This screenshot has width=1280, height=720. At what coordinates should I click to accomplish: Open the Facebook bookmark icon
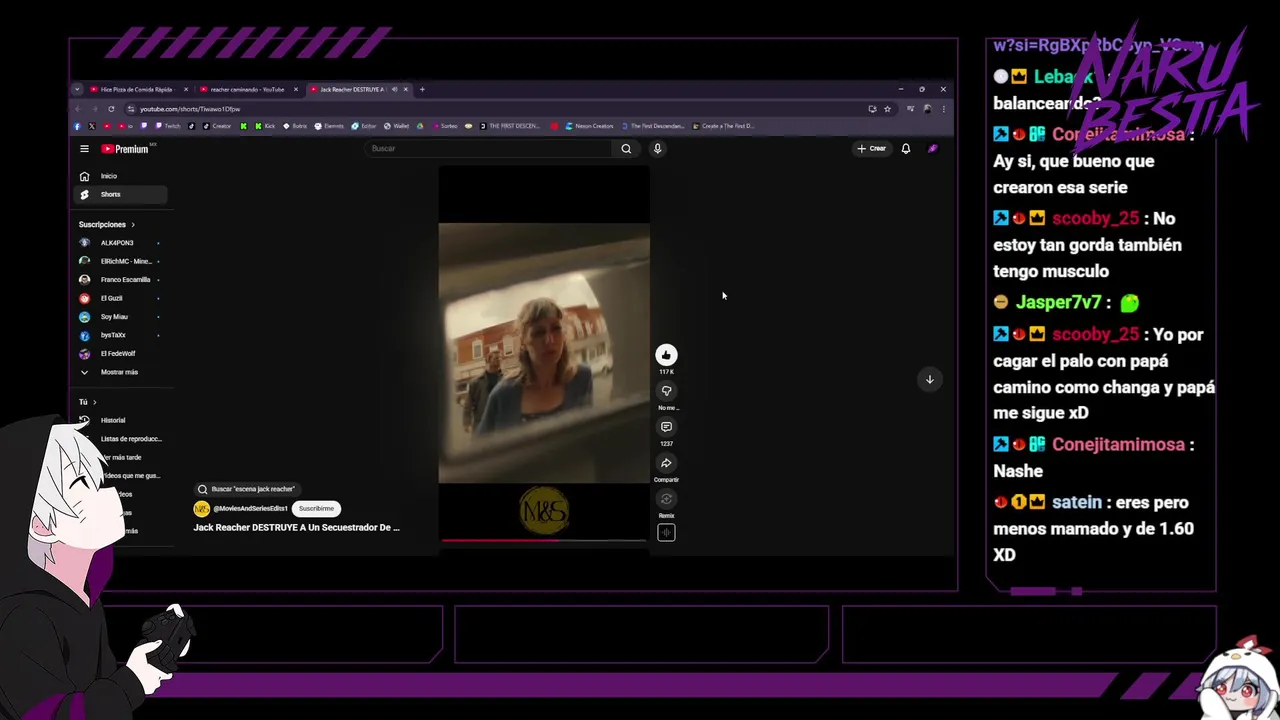(77, 126)
